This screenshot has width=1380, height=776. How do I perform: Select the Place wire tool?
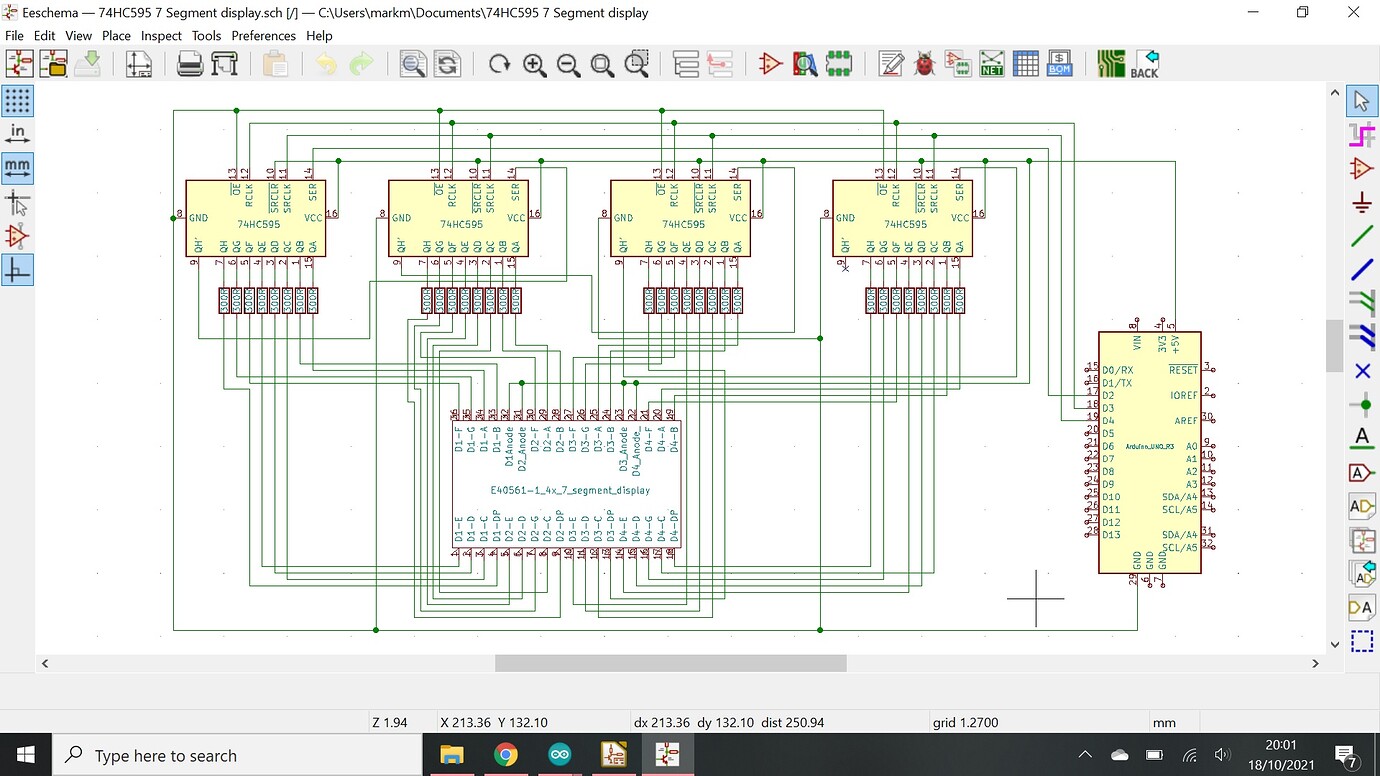tap(1361, 237)
